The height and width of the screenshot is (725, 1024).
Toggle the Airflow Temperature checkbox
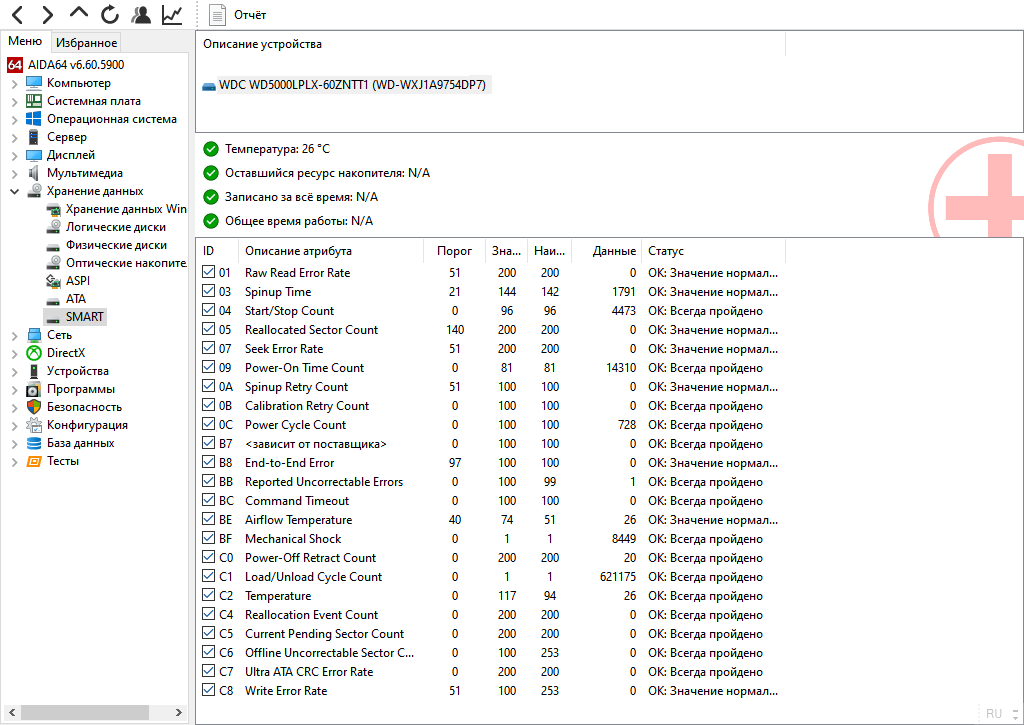(x=208, y=519)
